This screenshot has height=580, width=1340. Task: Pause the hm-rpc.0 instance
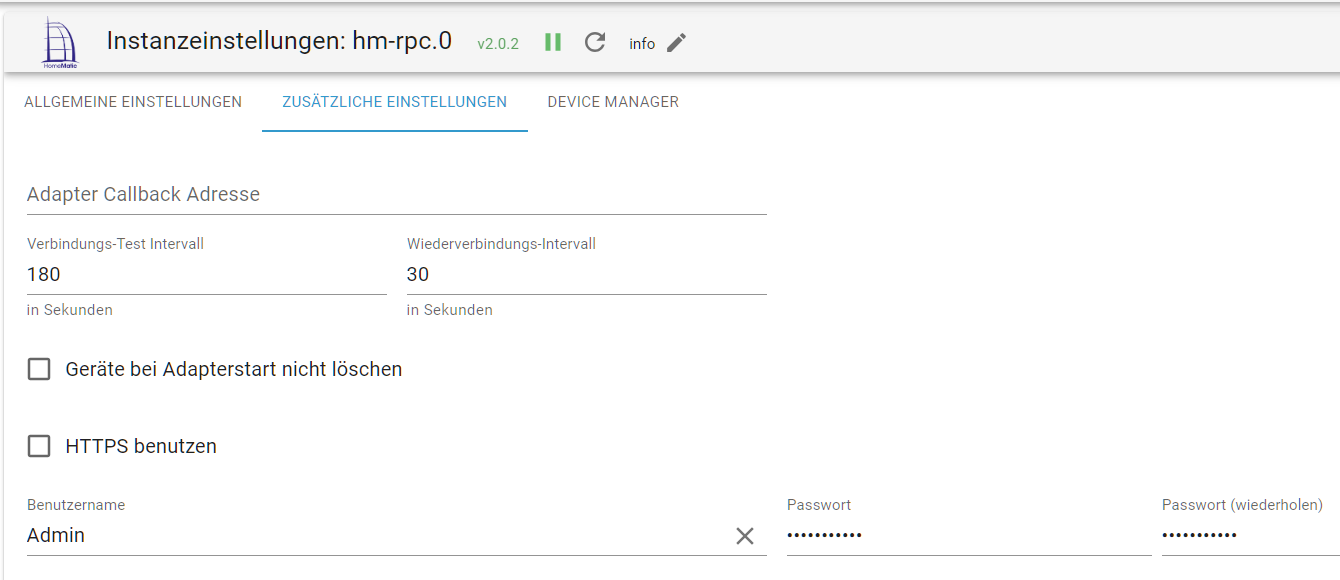pyautogui.click(x=553, y=42)
